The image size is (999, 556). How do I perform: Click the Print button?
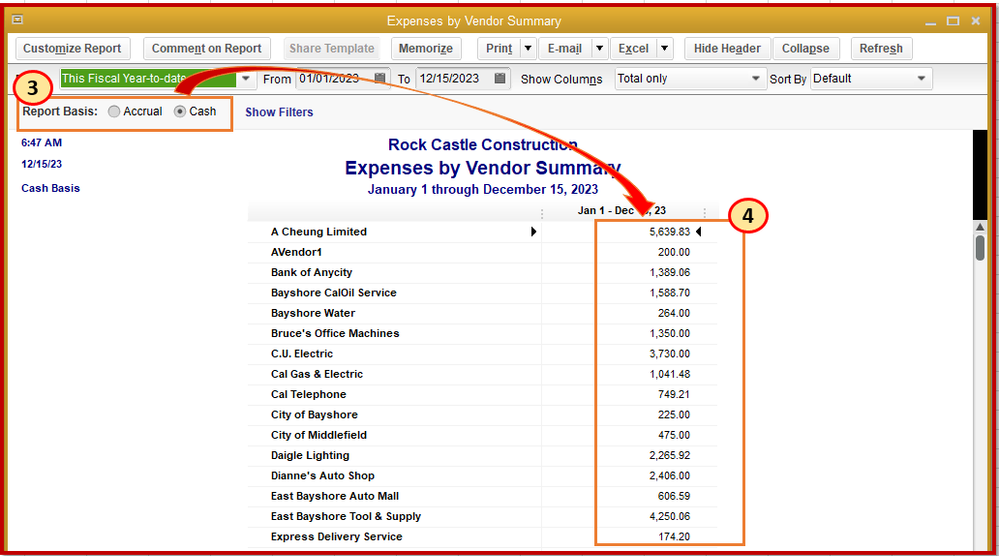point(499,48)
